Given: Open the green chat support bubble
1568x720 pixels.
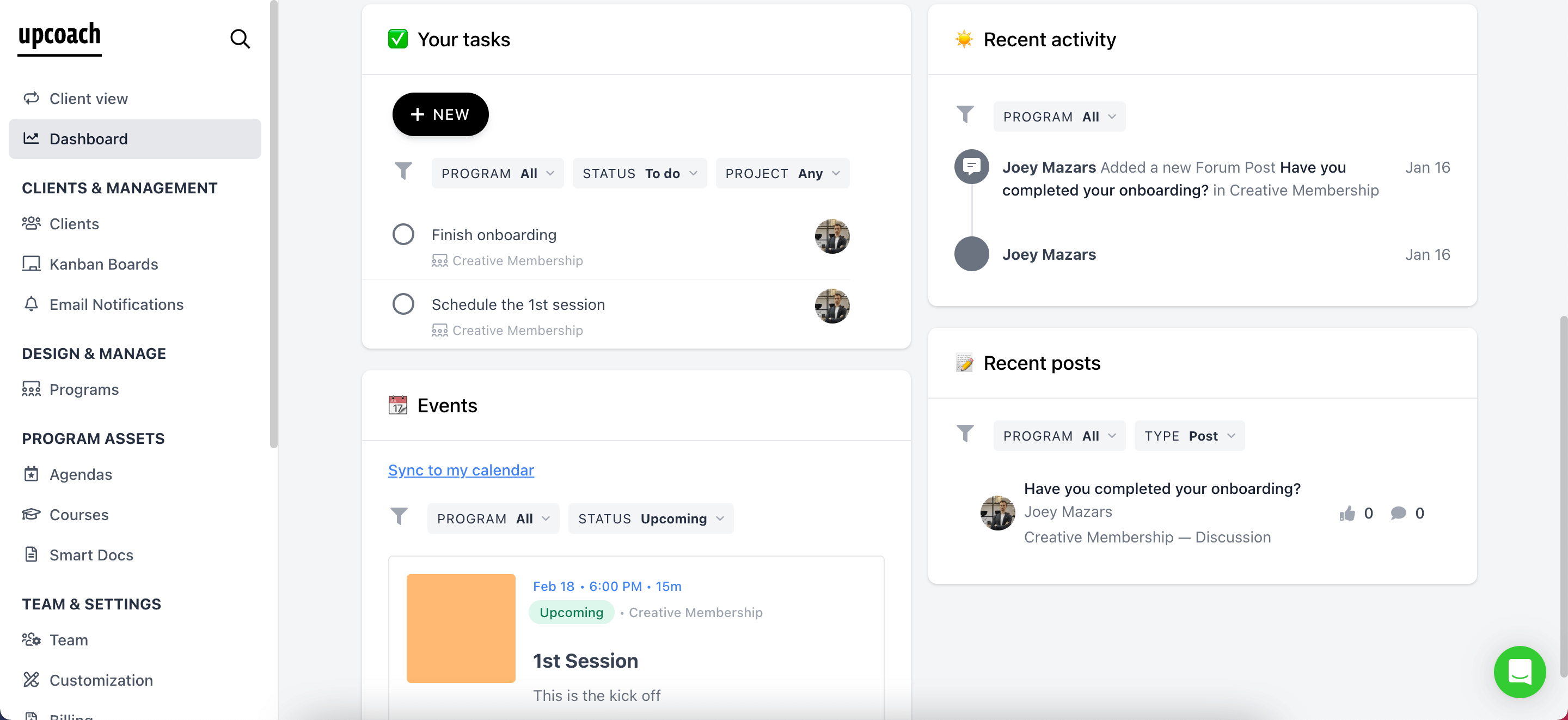Looking at the screenshot, I should click(1520, 672).
